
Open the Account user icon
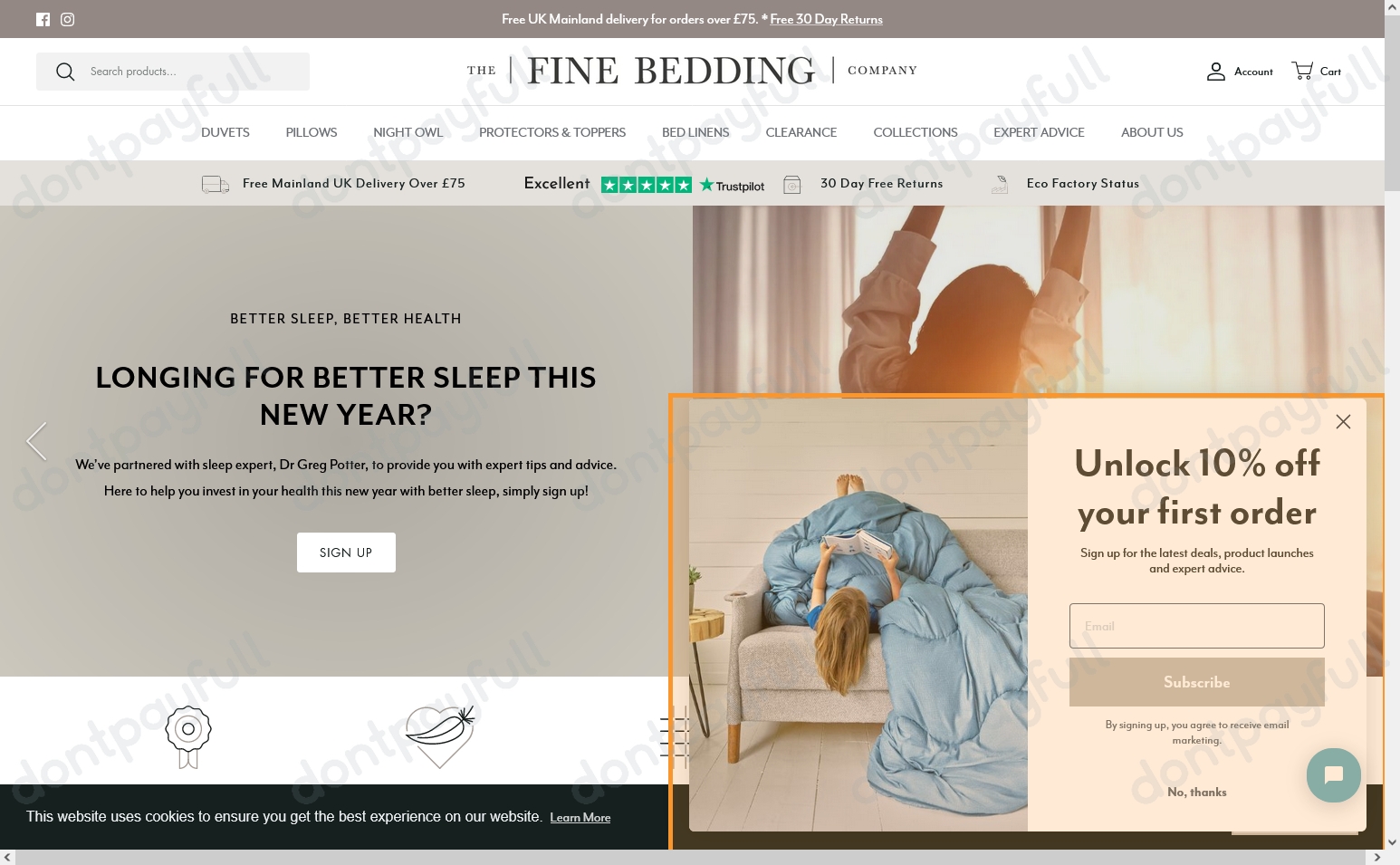1216,72
